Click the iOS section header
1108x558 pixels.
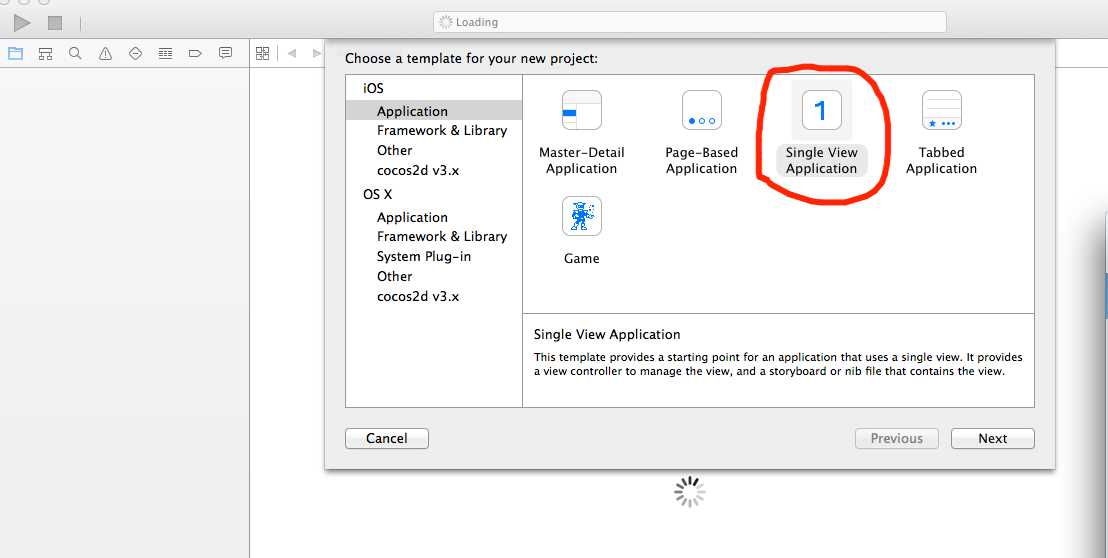pos(373,88)
